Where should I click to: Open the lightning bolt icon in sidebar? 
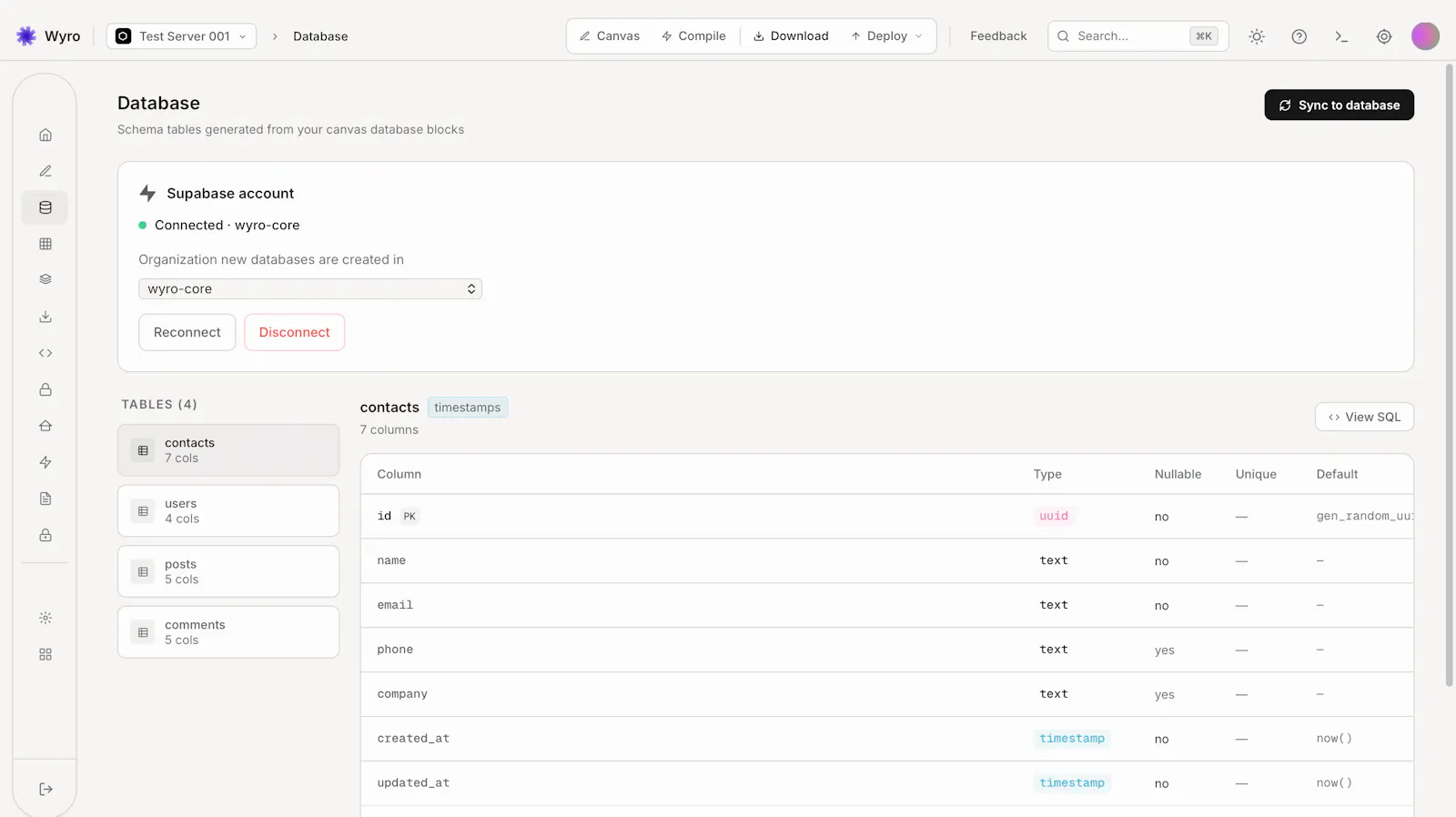pyautogui.click(x=45, y=462)
